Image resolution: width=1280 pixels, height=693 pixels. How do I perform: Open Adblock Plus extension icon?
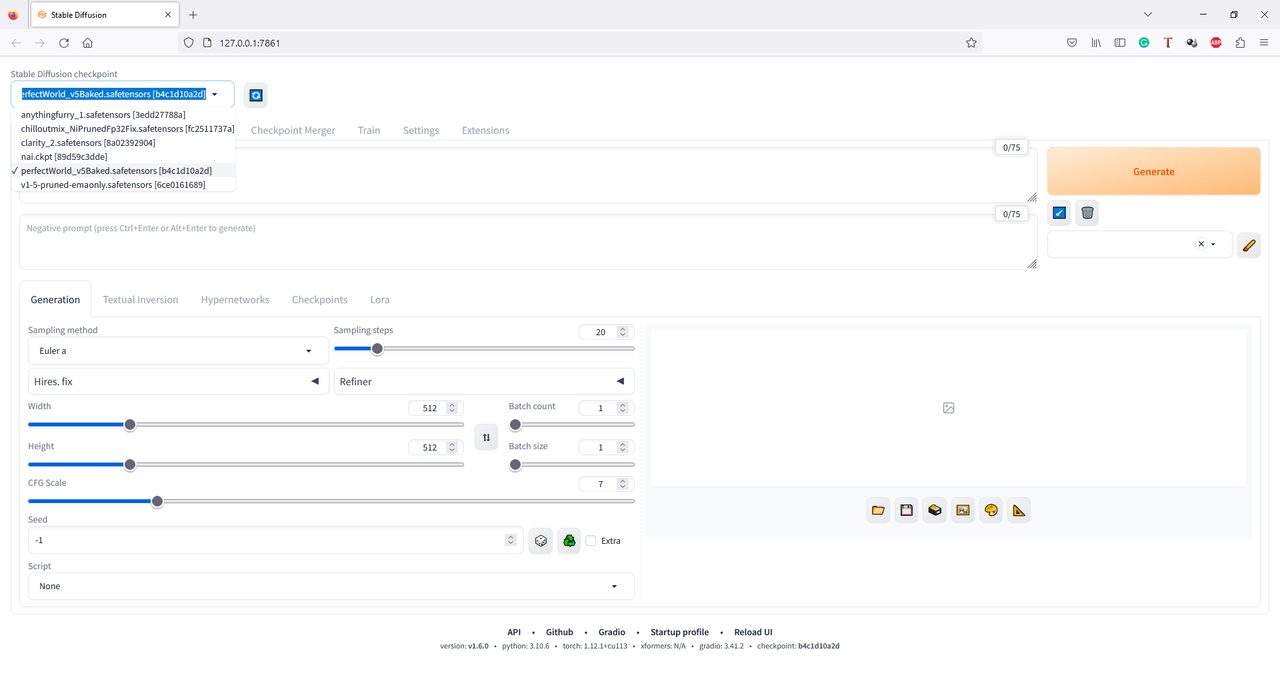(x=1216, y=43)
